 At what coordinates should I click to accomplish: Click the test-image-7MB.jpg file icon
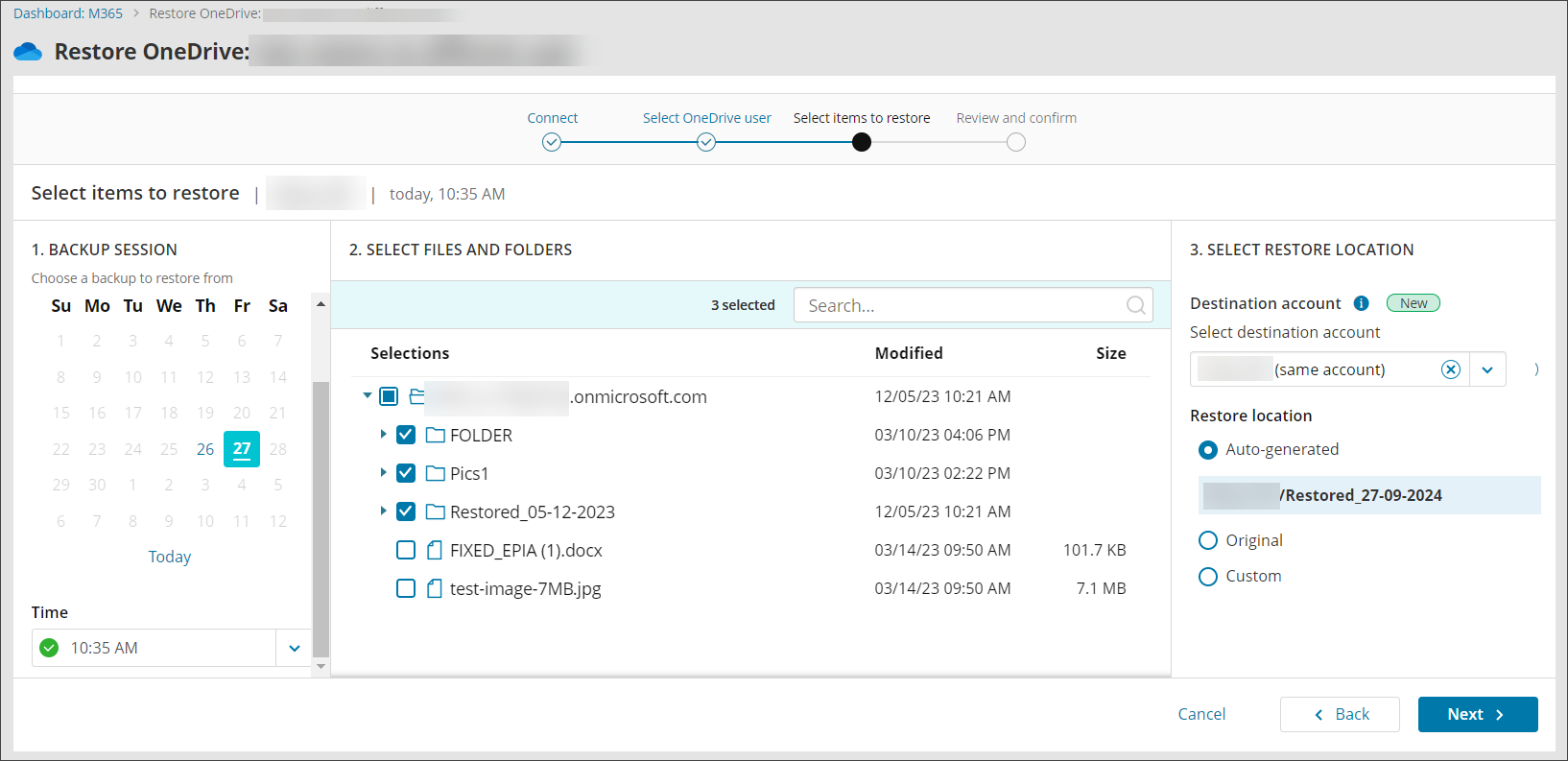point(435,588)
